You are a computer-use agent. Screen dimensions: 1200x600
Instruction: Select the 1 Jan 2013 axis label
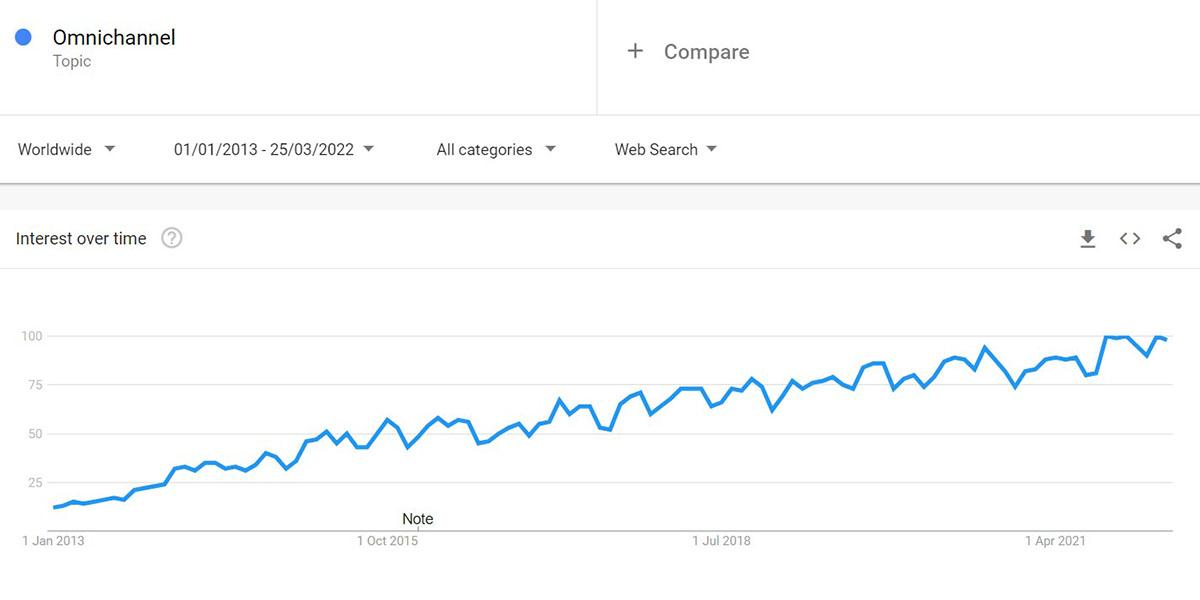coord(53,541)
